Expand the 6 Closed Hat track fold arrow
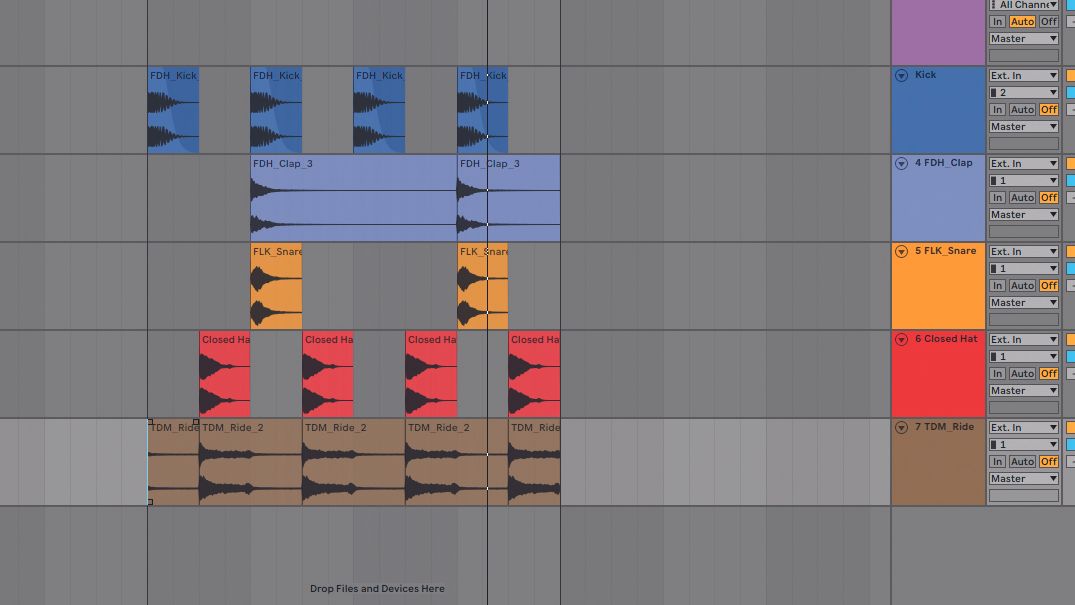The width and height of the screenshot is (1075, 605). 901,339
